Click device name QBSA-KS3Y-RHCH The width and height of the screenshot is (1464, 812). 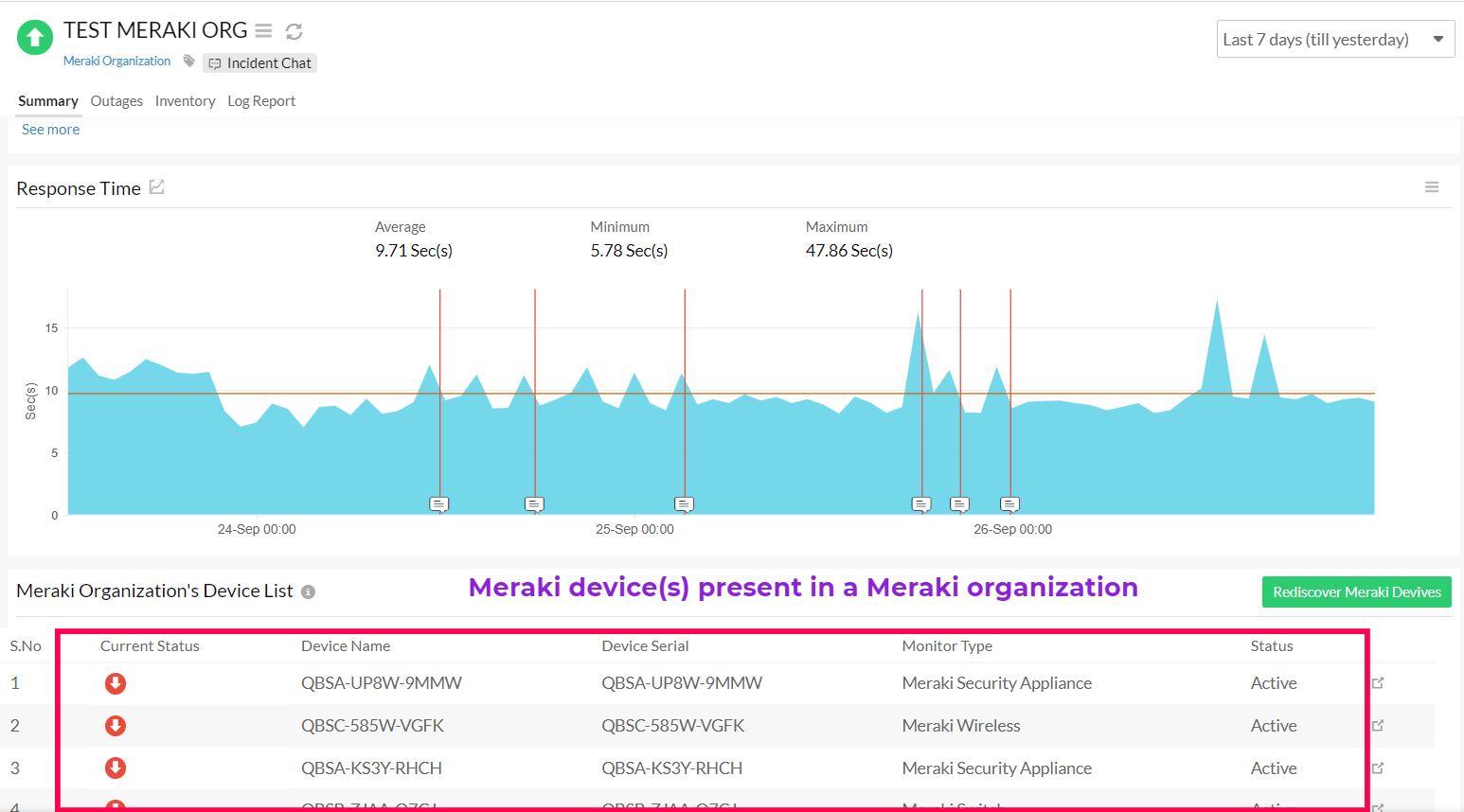371,768
